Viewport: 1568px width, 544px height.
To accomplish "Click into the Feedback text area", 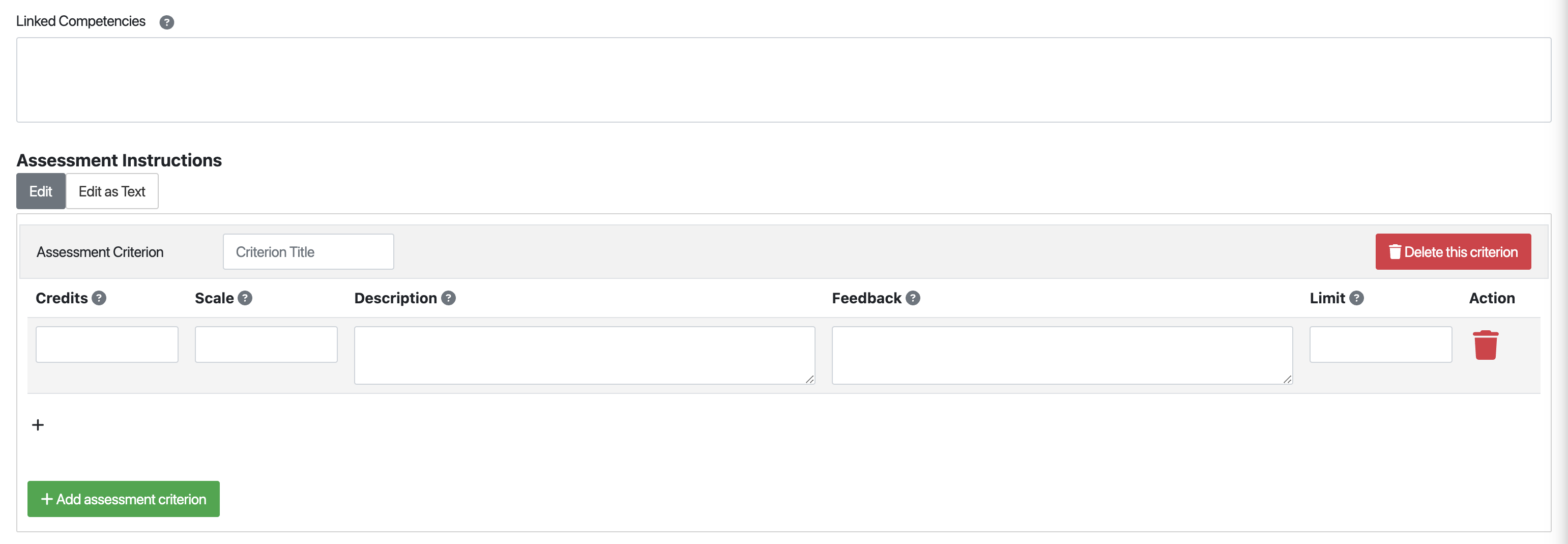I will pyautogui.click(x=1062, y=355).
